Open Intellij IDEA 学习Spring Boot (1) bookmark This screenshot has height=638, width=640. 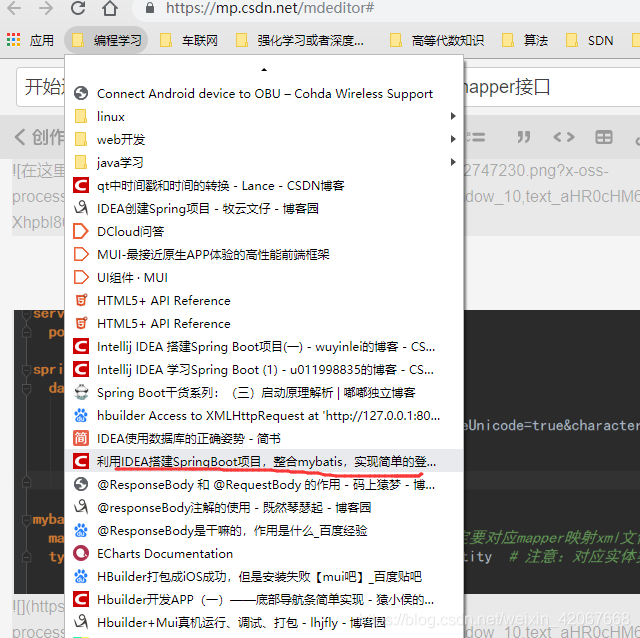pos(264,369)
